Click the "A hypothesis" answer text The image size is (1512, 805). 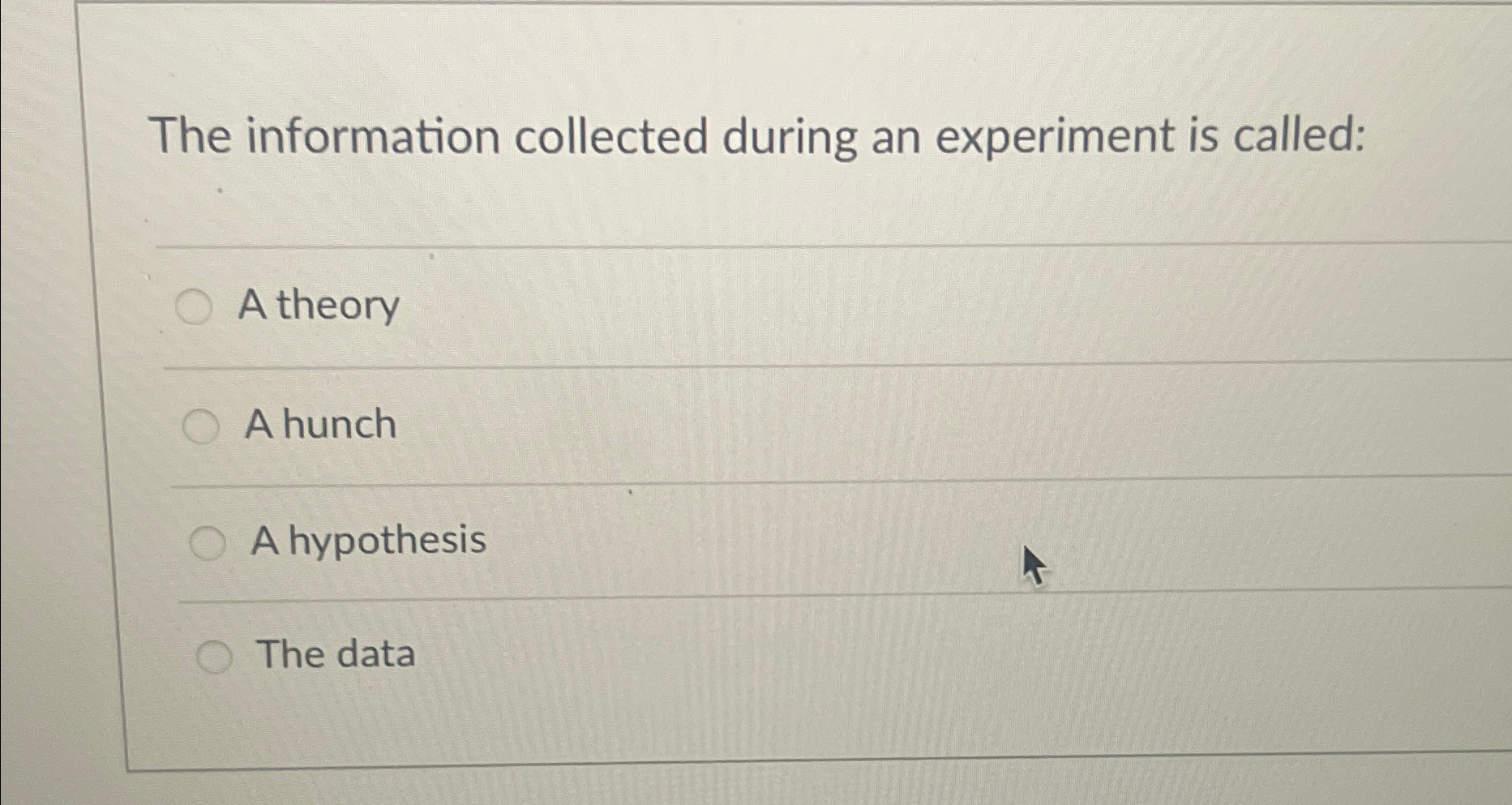366,542
